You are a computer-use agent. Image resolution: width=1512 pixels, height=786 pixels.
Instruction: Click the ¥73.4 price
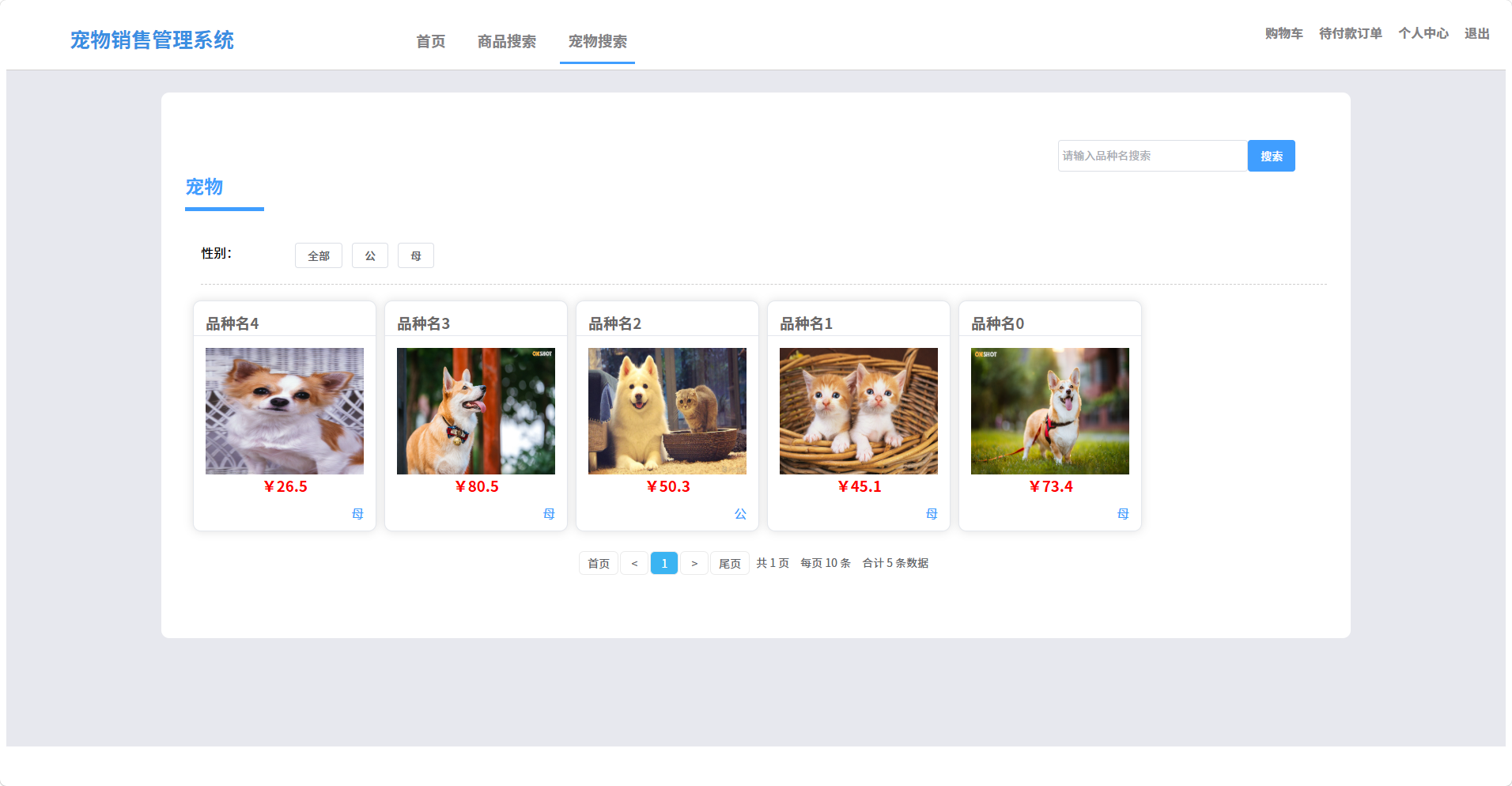tap(1050, 486)
